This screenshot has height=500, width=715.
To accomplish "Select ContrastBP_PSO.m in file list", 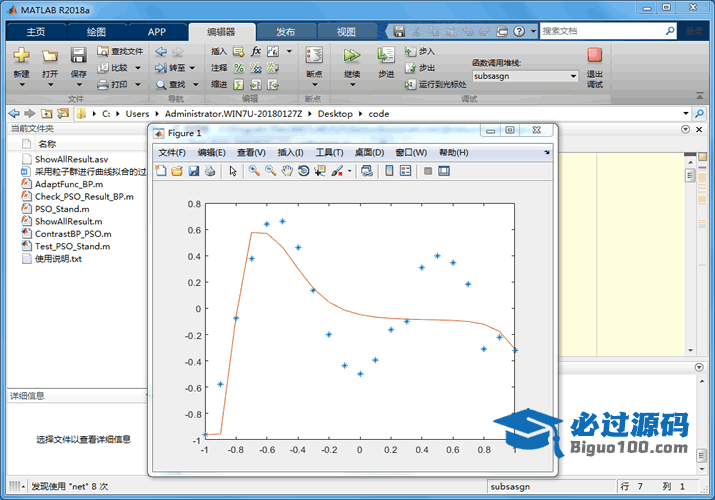I will point(73,234).
